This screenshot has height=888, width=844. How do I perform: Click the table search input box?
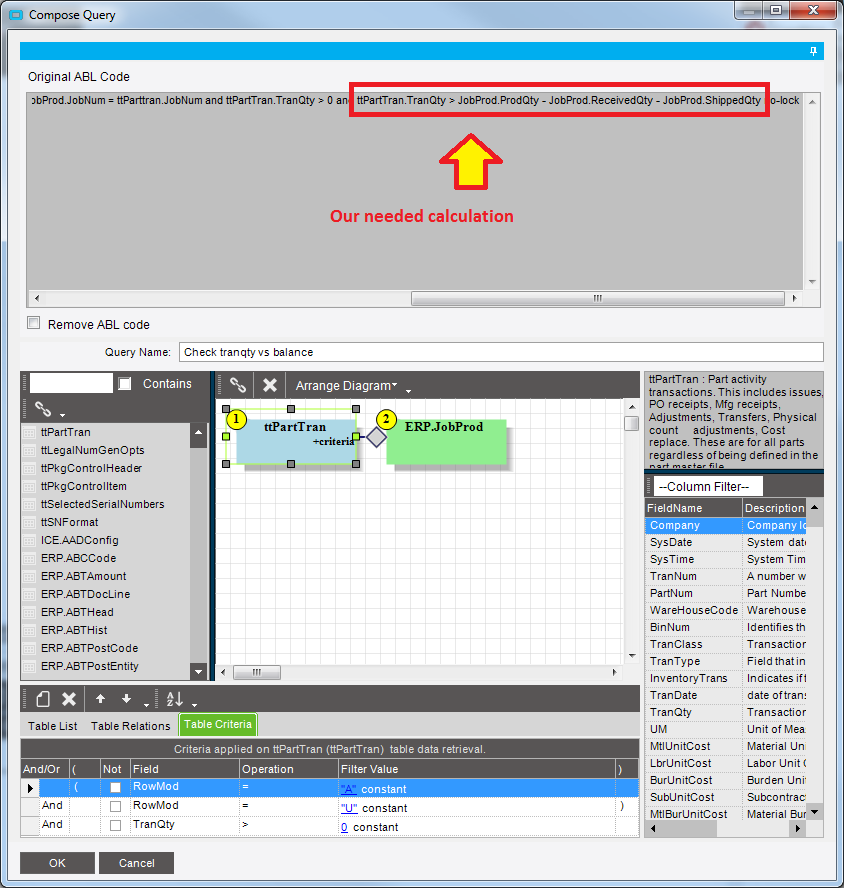[71, 383]
